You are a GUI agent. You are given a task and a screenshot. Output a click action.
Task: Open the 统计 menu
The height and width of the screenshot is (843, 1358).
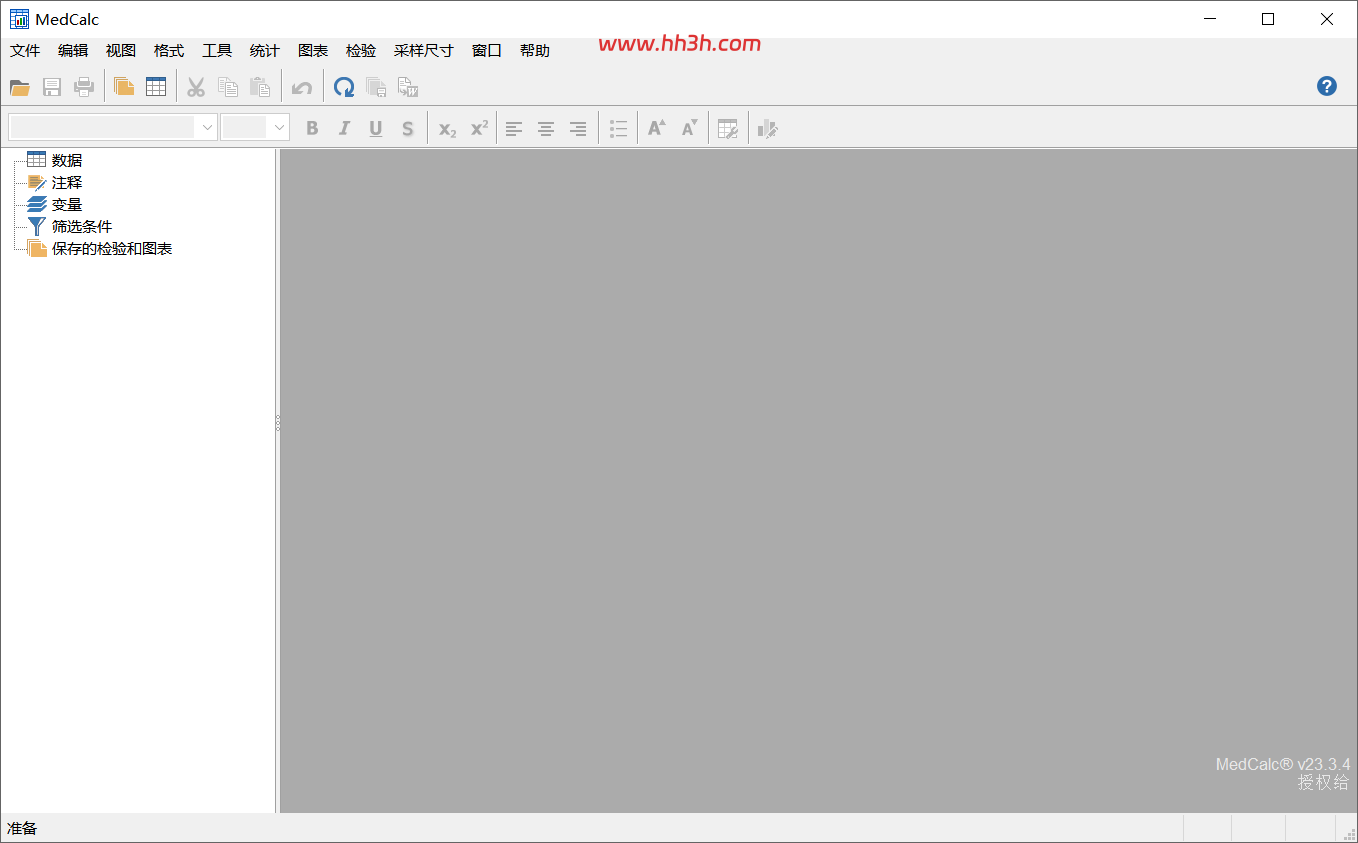(265, 51)
